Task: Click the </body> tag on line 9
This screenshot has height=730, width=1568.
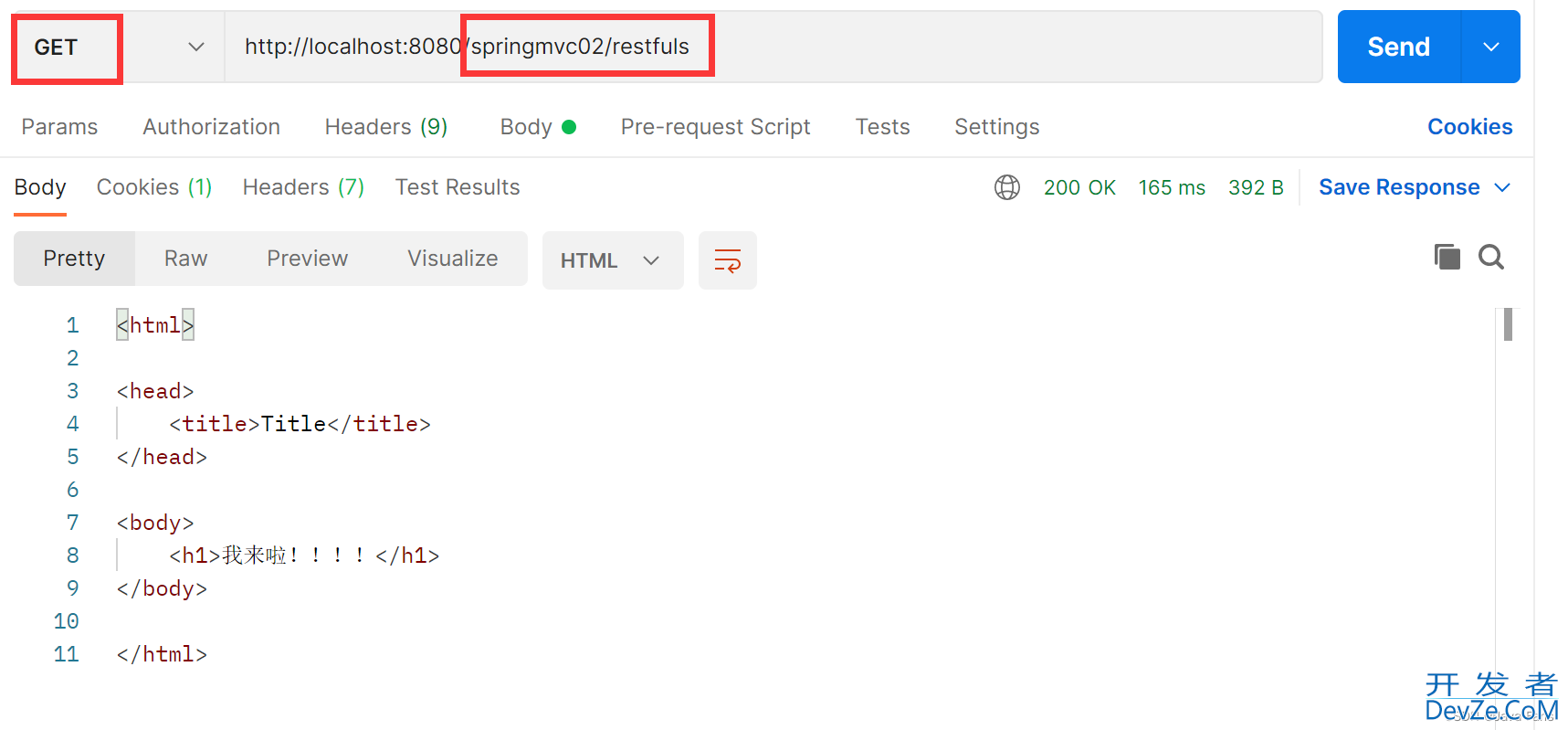Action: click(162, 588)
